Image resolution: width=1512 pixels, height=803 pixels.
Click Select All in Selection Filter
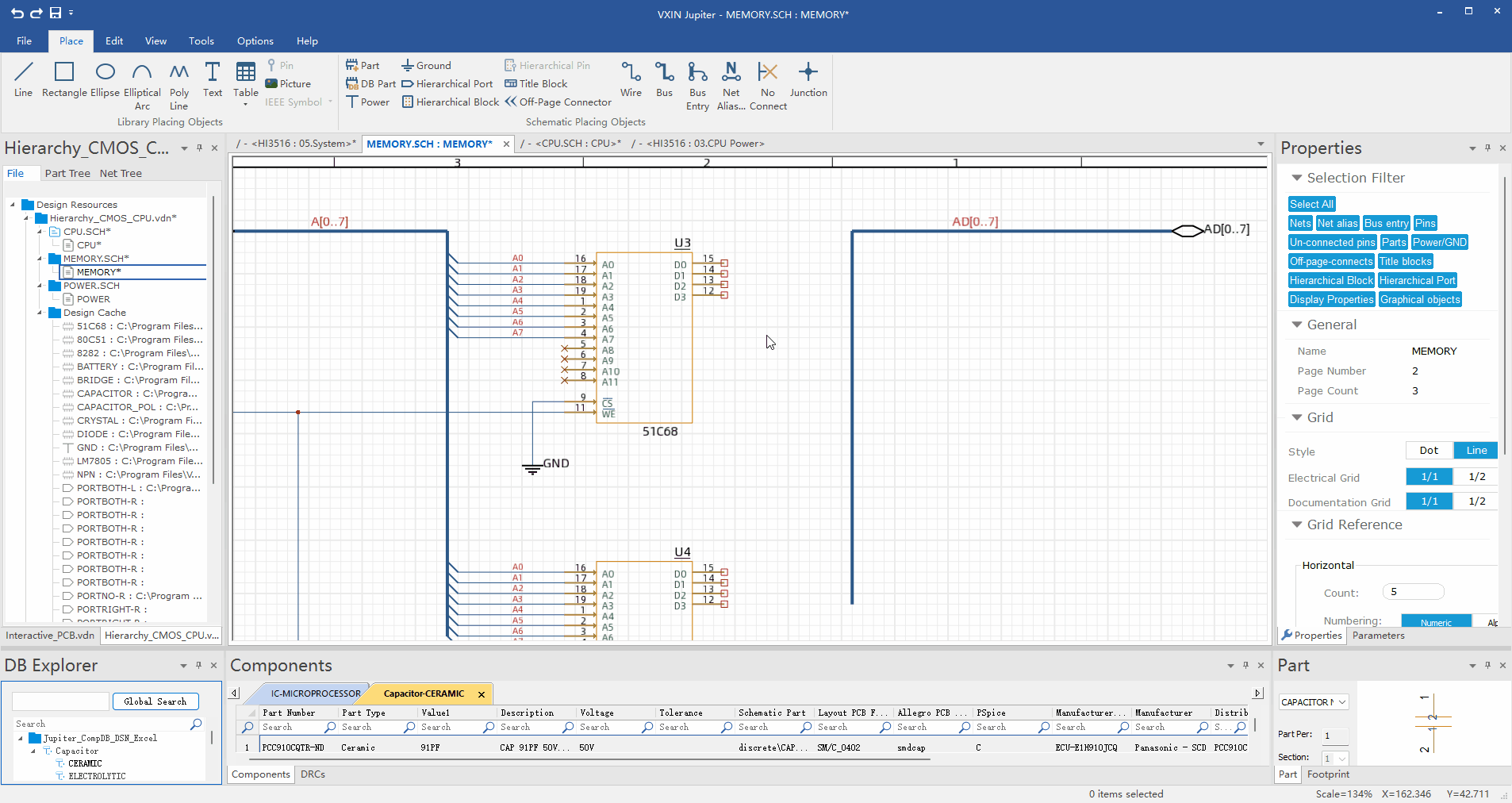pyautogui.click(x=1311, y=205)
